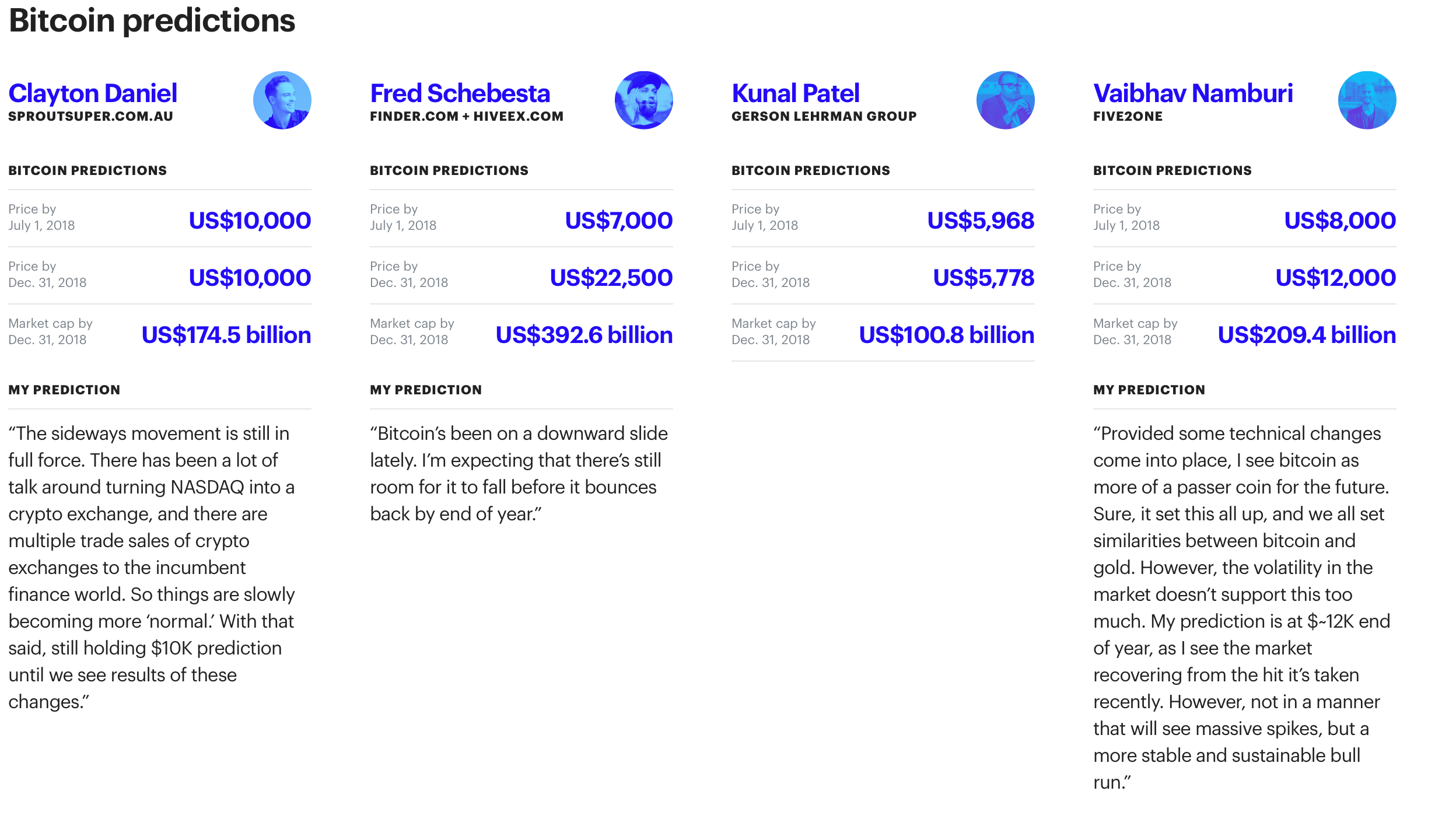The width and height of the screenshot is (1442, 840).
Task: Click the SPROUTSUPER.COM.AU label
Action: point(90,116)
